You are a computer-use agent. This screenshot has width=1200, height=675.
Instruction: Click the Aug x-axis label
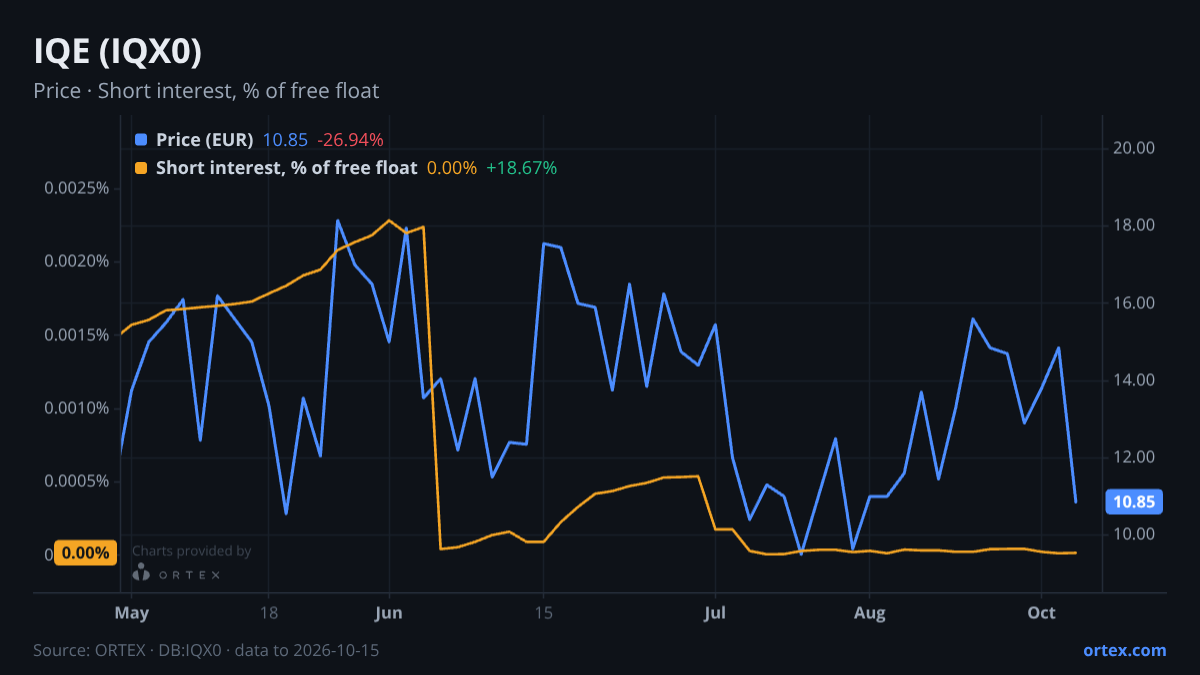870,612
